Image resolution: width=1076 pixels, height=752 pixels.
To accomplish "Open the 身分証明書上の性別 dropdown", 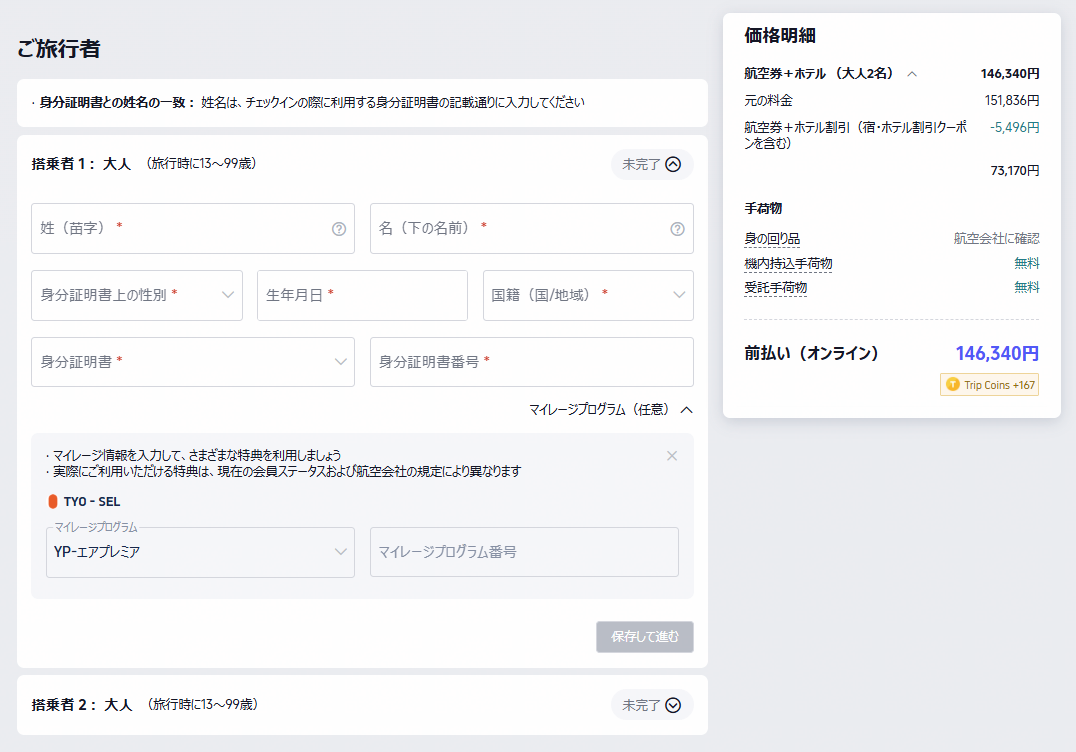I will pos(137,295).
